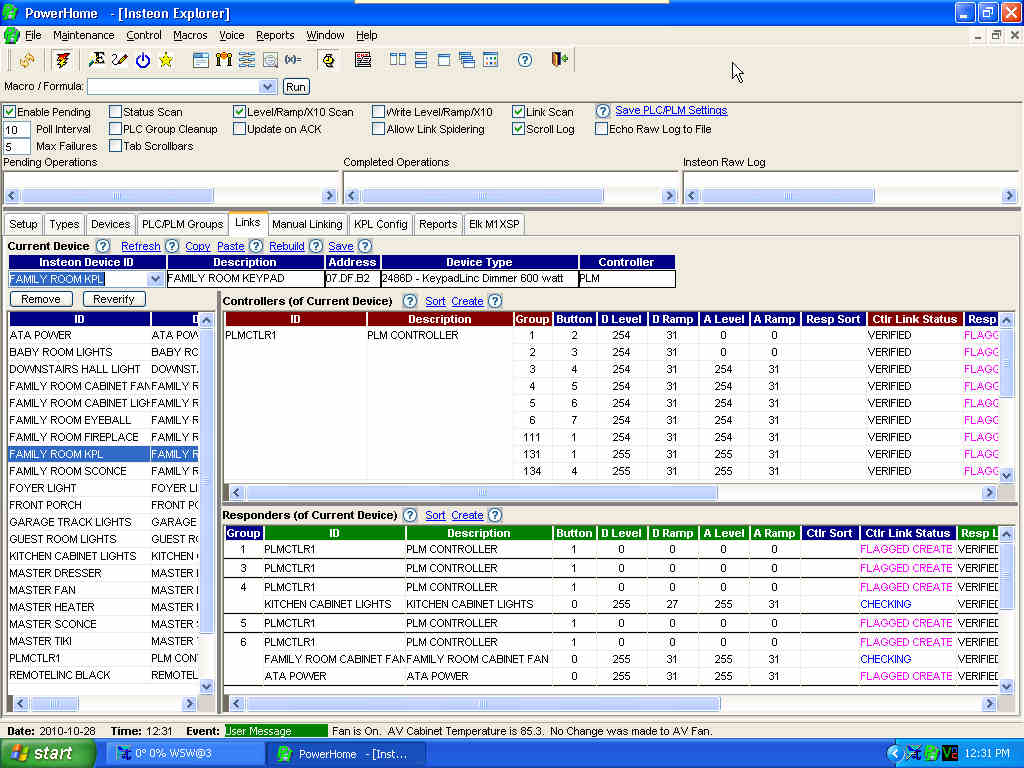Screen dimensions: 1024x768
Task: Switch to the Devices tab
Action: tap(110, 224)
